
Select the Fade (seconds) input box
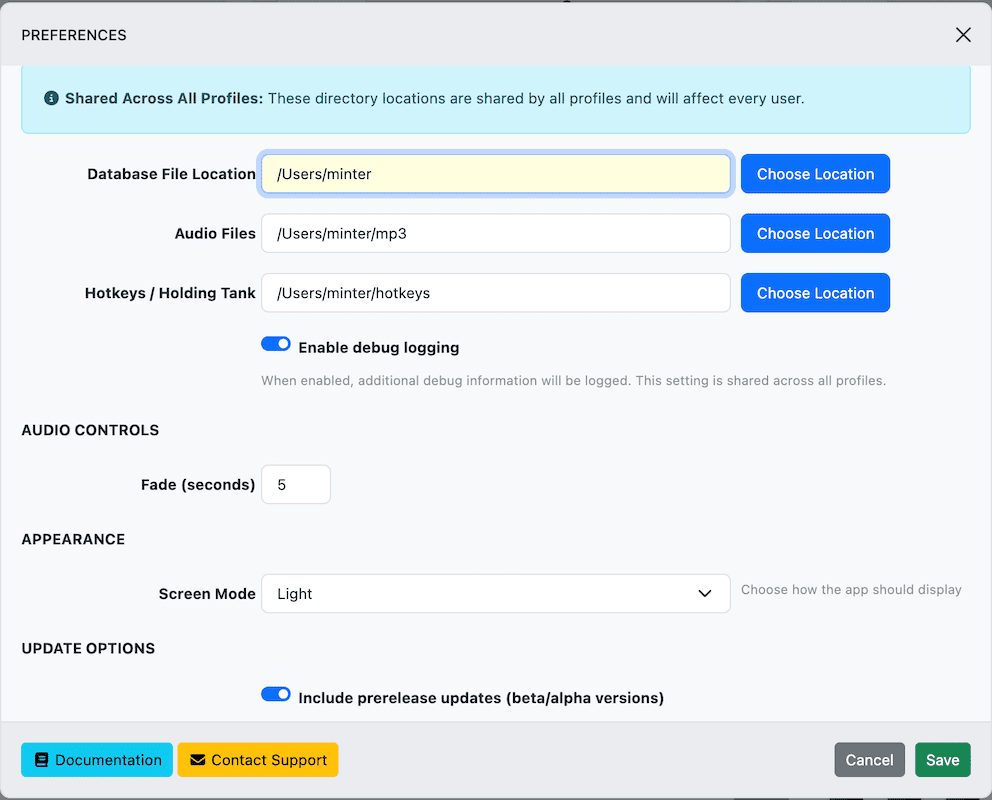tap(295, 485)
